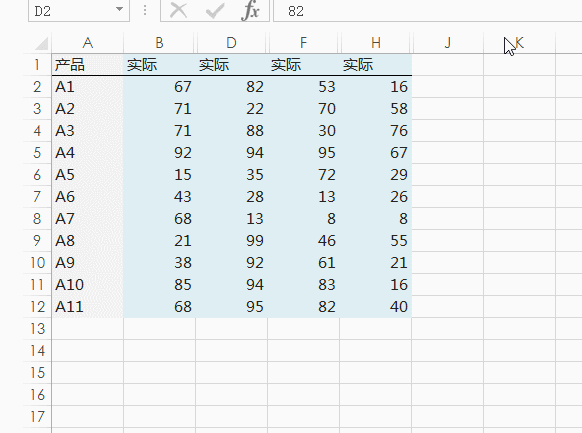Select the A3 product cell

88,131
